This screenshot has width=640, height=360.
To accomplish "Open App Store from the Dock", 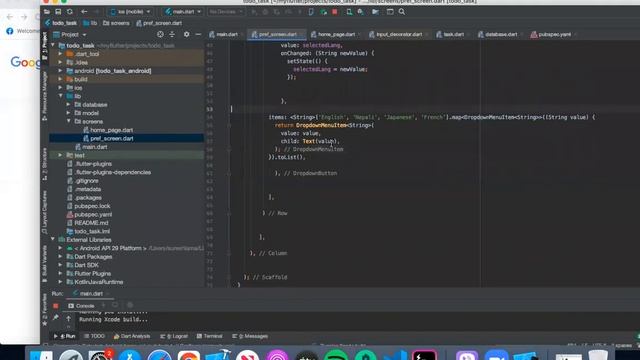I will tap(130, 356).
